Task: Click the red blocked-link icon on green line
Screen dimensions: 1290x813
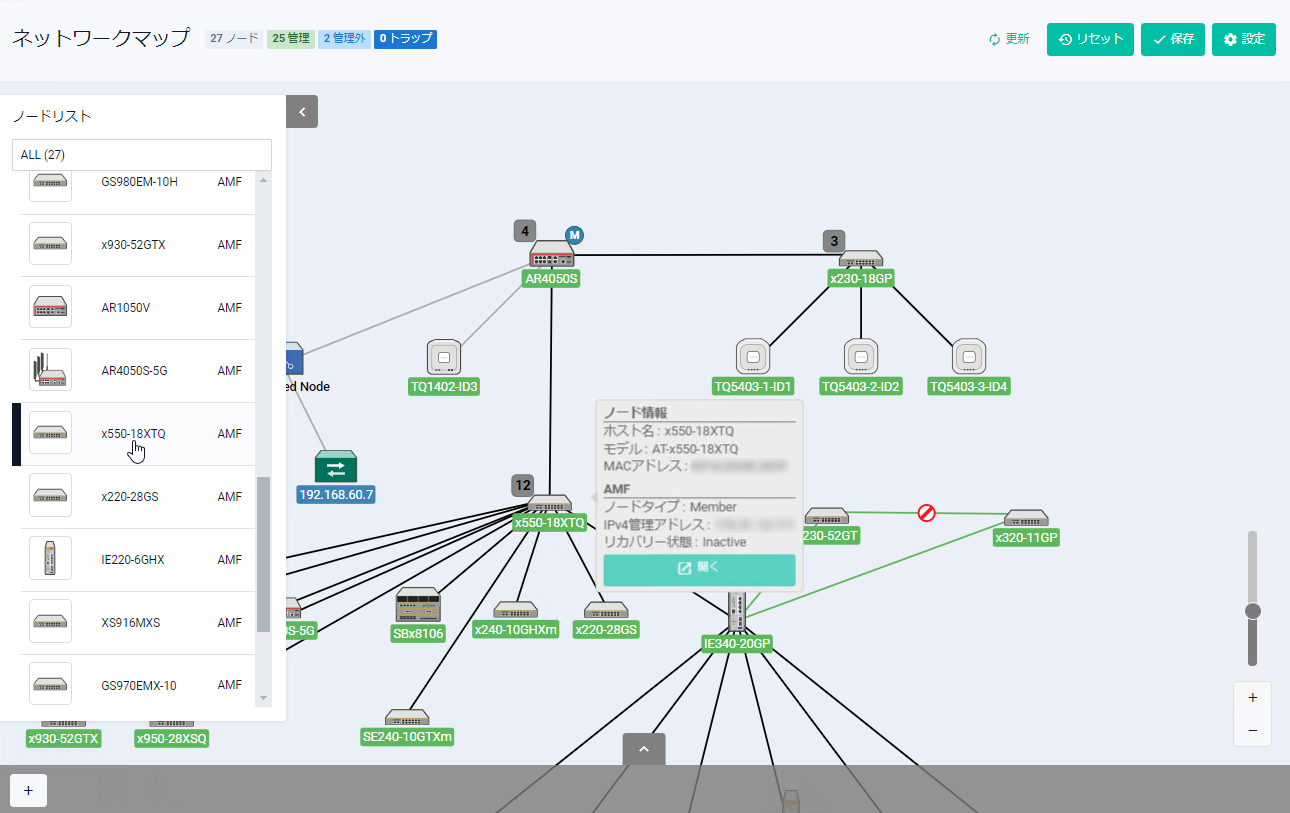Action: [x=927, y=513]
